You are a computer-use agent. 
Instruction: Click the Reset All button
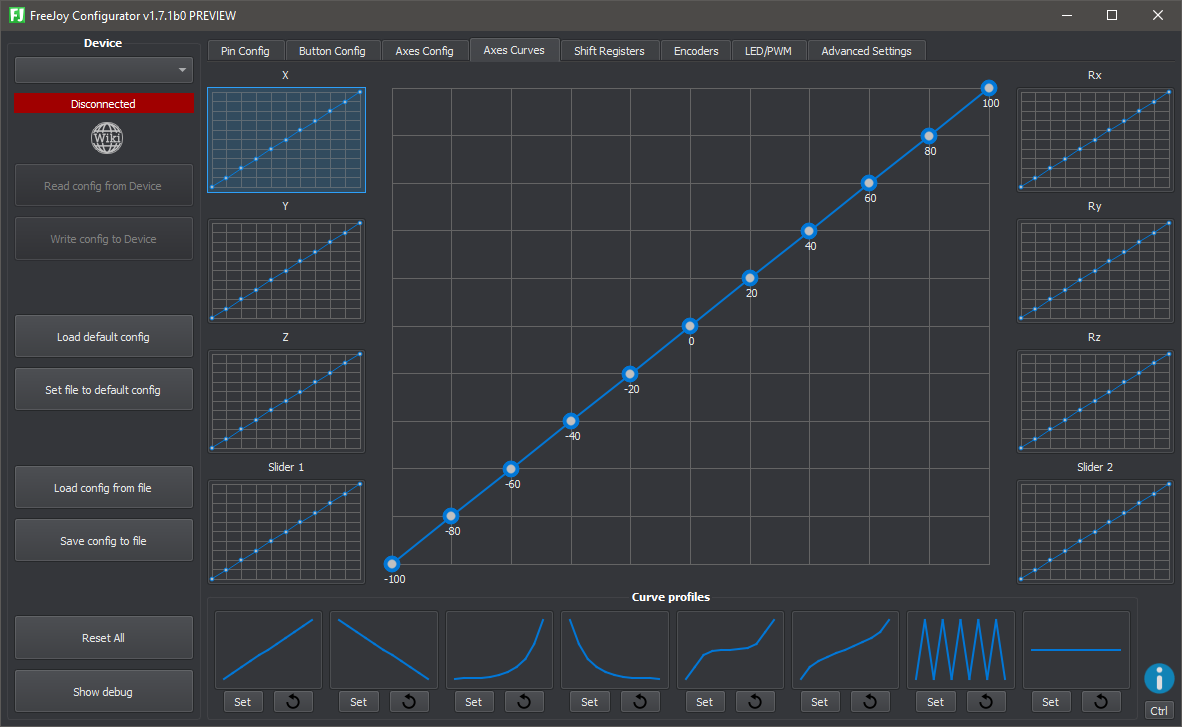point(103,637)
